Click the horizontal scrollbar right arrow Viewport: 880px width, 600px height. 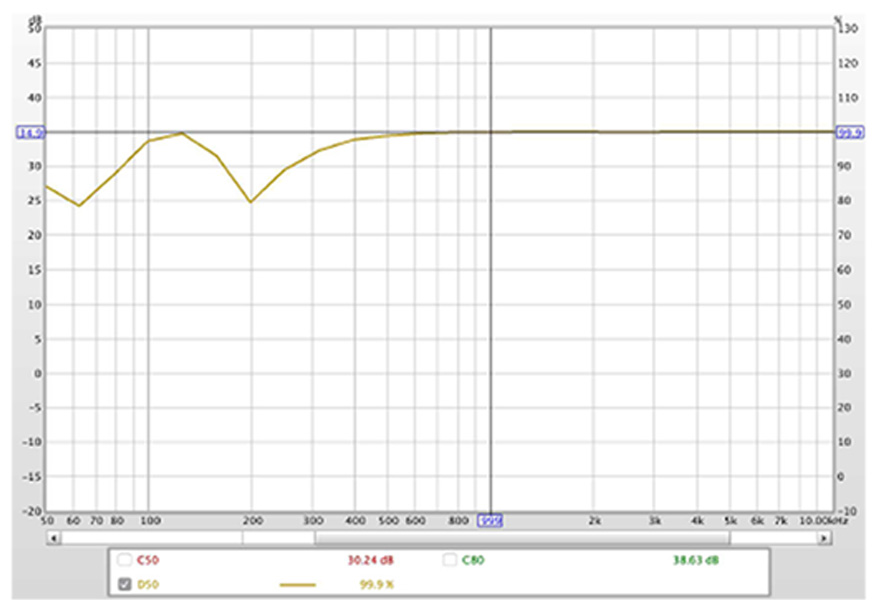click(823, 538)
